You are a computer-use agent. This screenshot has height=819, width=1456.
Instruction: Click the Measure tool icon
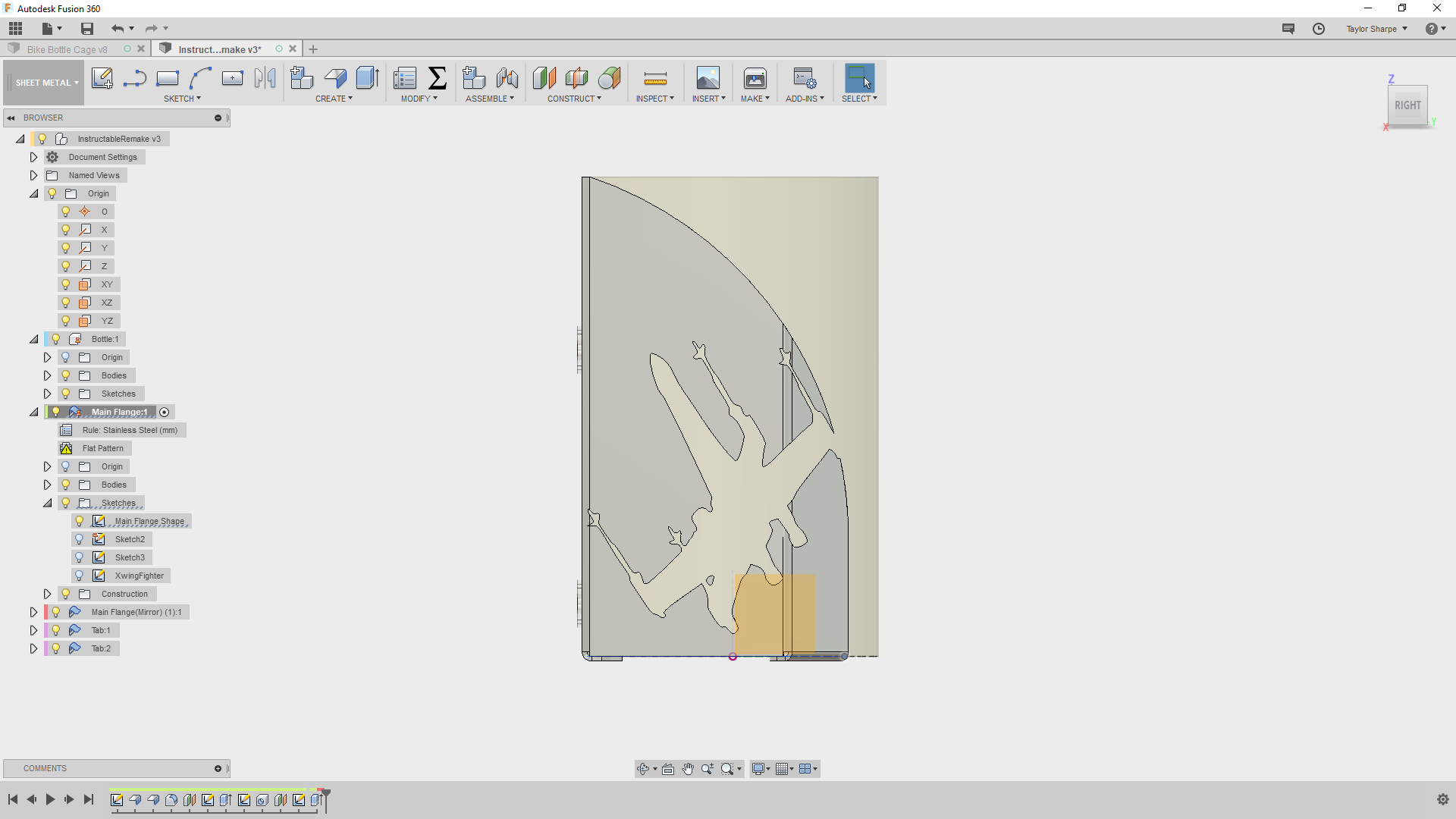click(655, 78)
